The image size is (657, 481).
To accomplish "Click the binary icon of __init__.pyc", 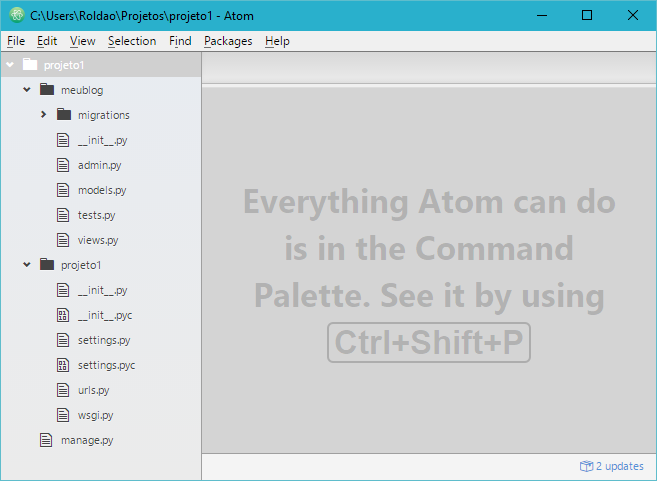I will [63, 315].
